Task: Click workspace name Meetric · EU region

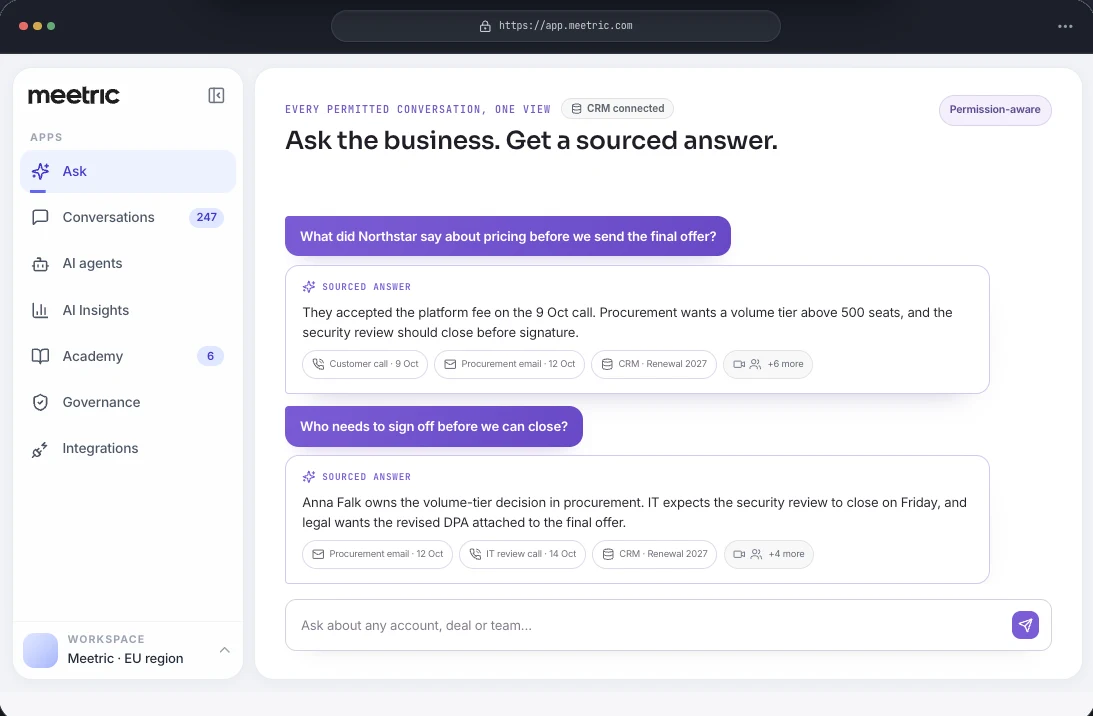Action: (x=125, y=658)
